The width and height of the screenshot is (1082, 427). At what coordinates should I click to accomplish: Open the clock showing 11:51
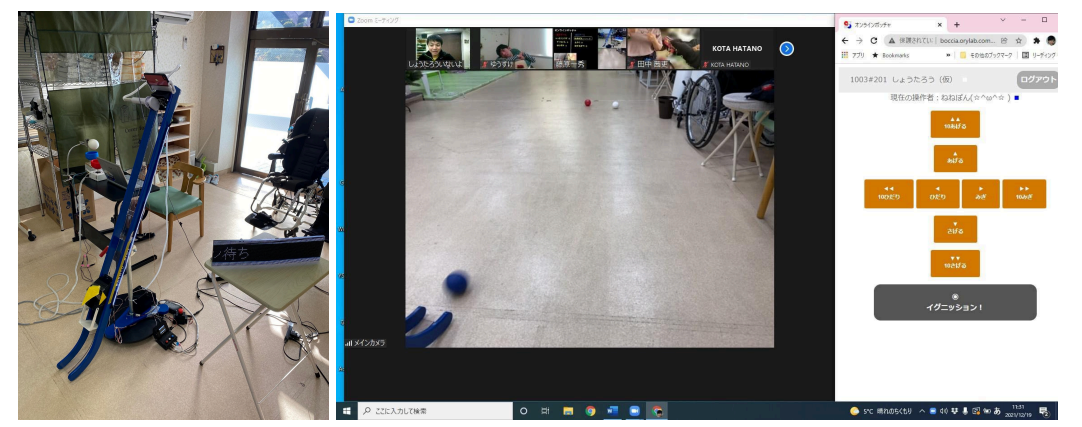1020,411
